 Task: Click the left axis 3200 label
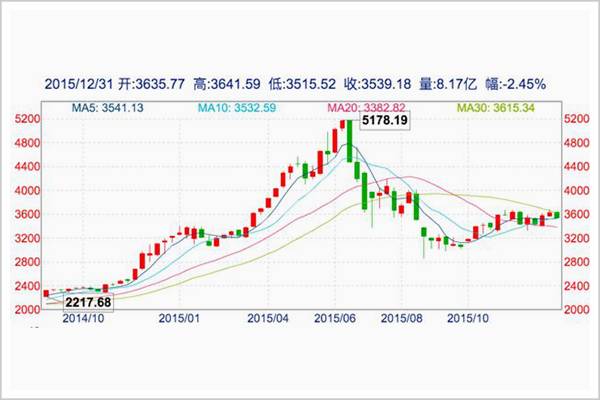tap(27, 238)
